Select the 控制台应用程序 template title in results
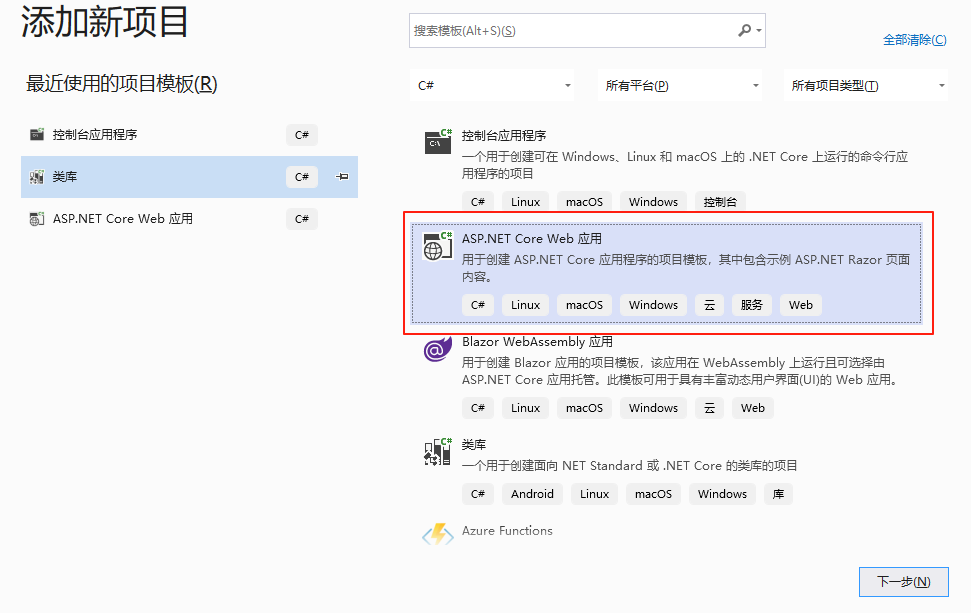 tap(504, 136)
